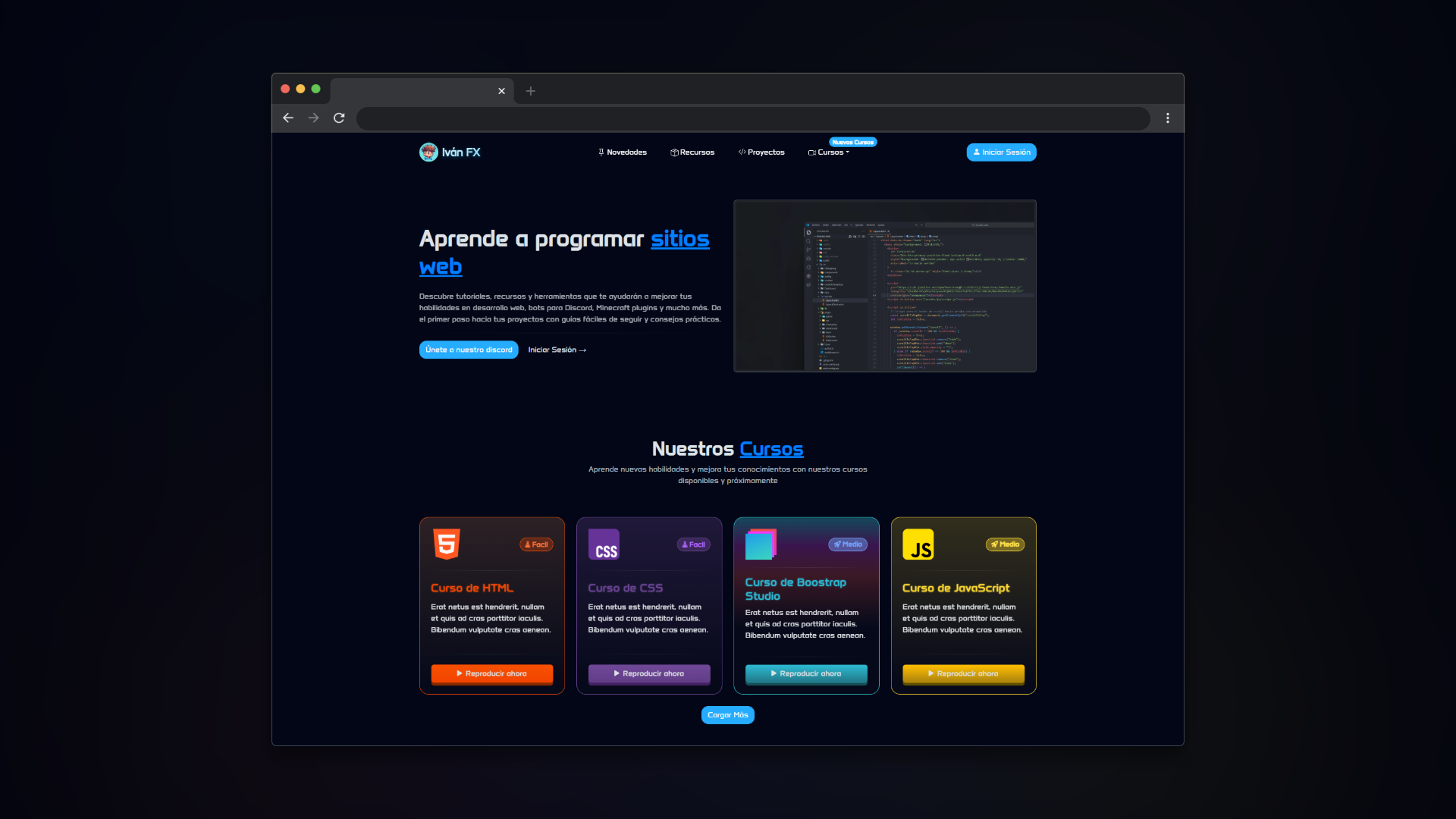Click the Únete a nuestro discord button
This screenshot has height=819, width=1456.
coord(469,350)
